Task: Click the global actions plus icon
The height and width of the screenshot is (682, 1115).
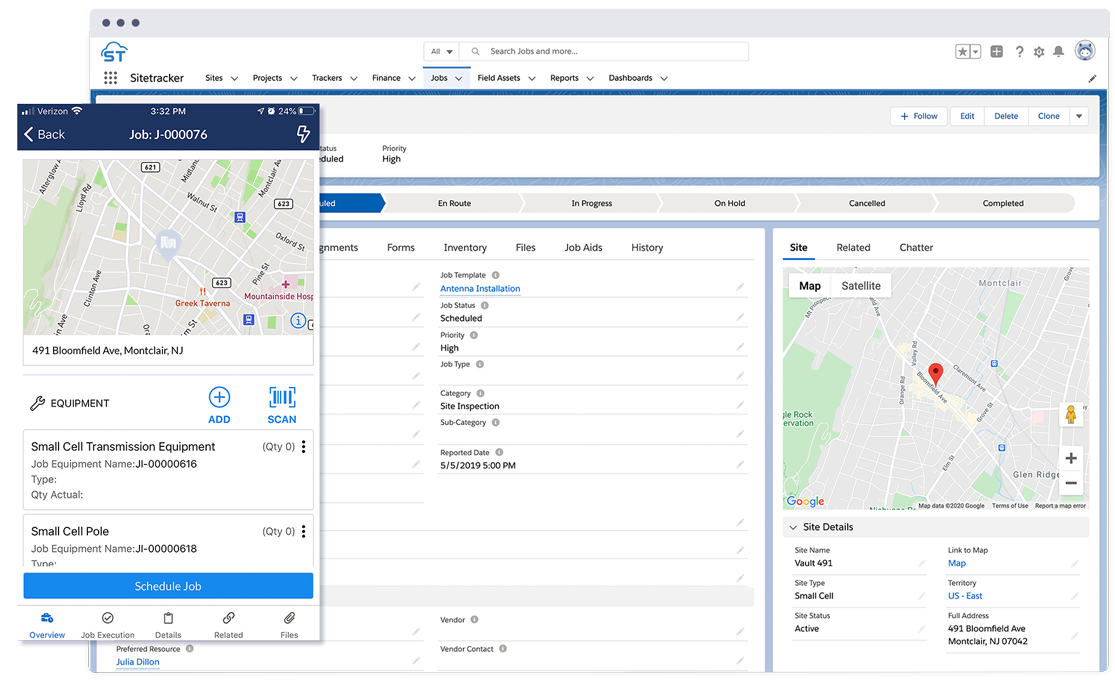Action: pos(996,51)
